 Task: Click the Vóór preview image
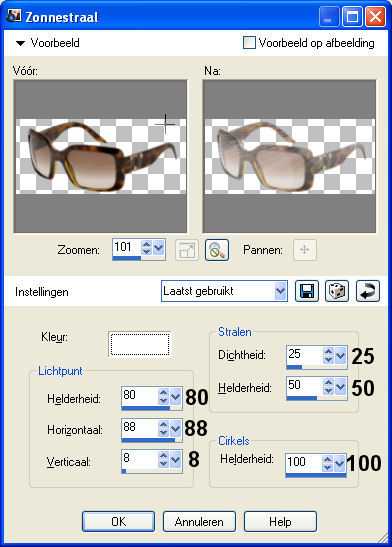100,156
